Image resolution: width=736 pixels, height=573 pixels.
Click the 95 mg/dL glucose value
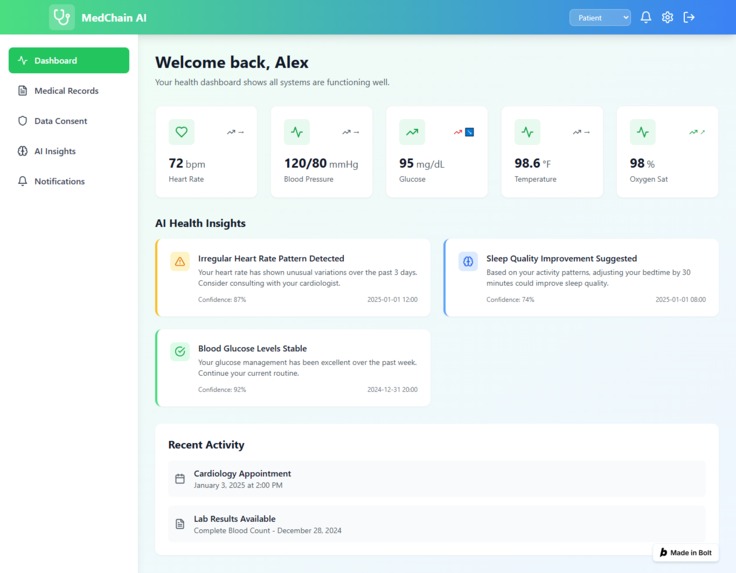pos(422,163)
